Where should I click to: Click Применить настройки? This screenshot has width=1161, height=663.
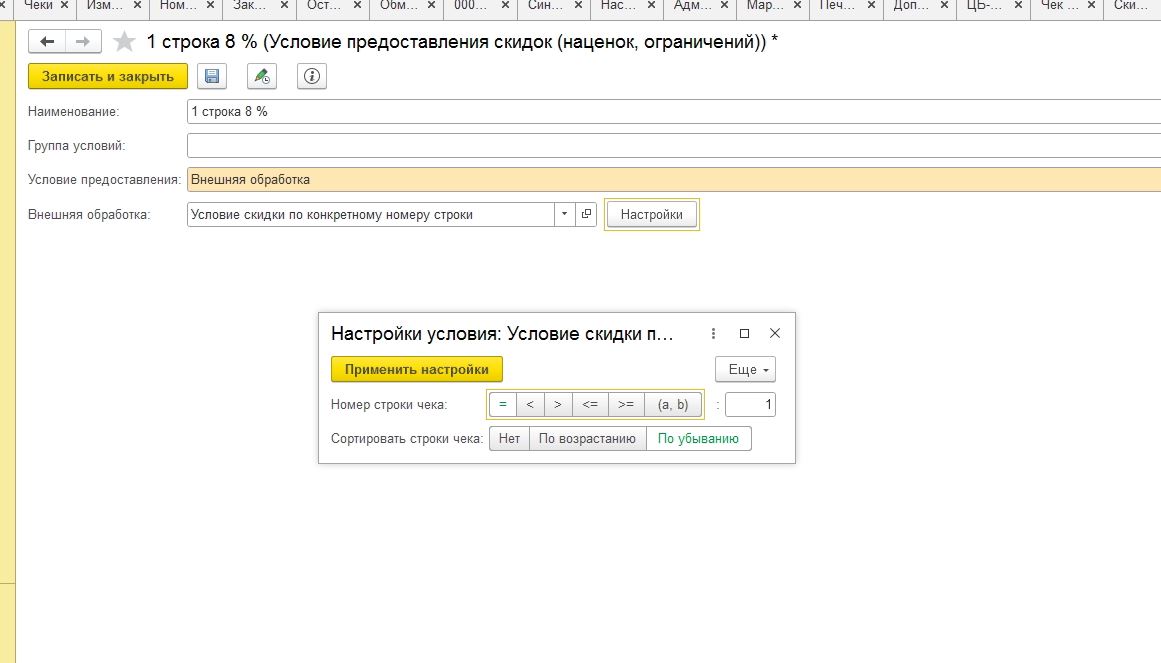coord(416,370)
